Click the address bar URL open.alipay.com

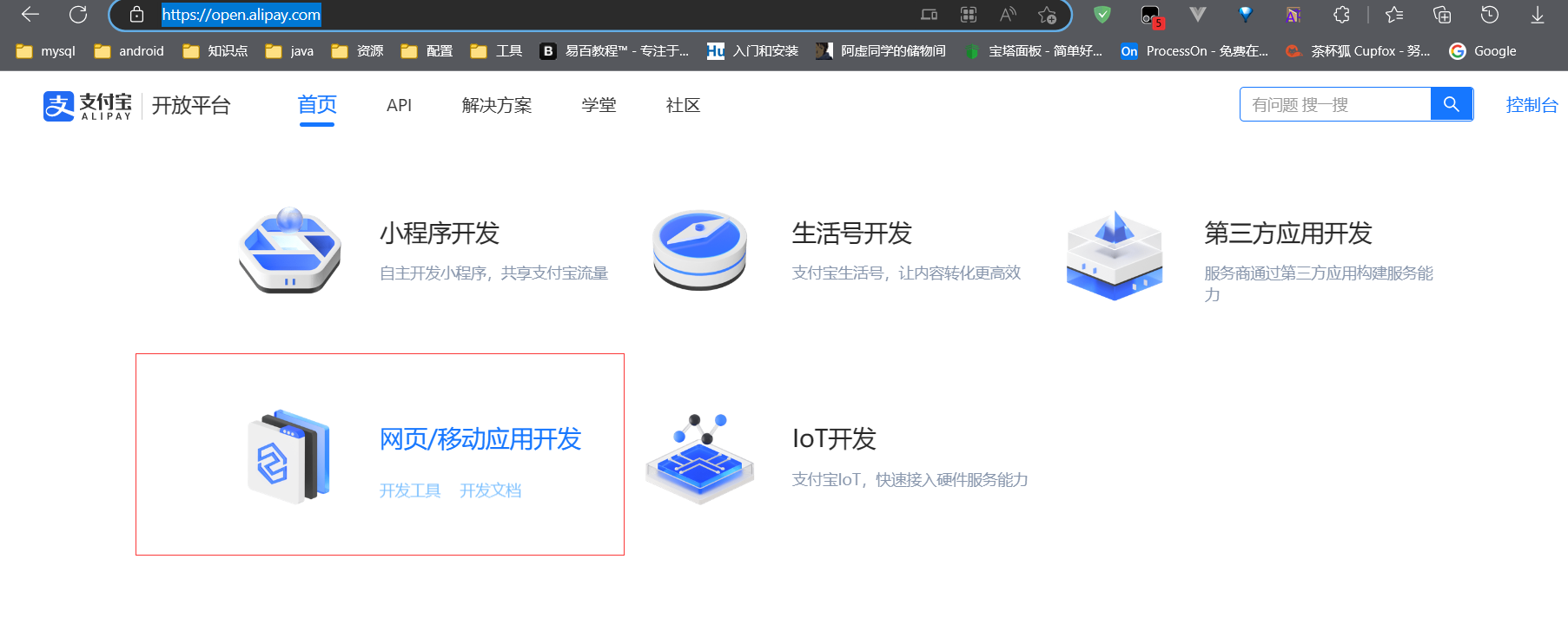[x=241, y=15]
